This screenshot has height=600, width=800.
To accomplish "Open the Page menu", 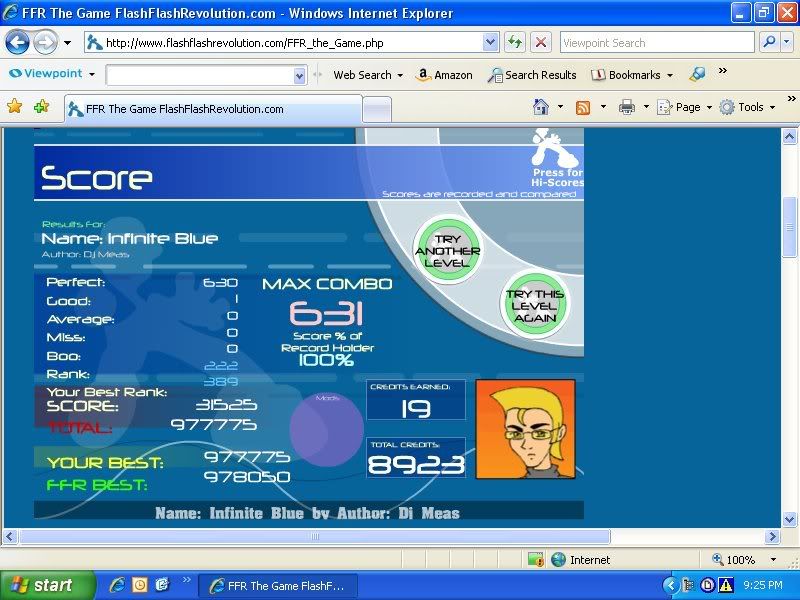I will click(684, 107).
